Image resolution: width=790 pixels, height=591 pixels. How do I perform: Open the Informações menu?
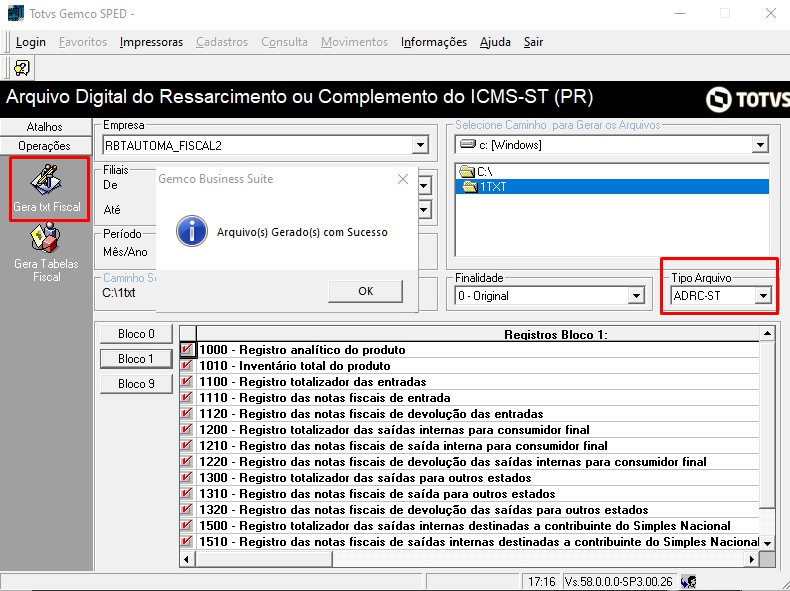(434, 42)
